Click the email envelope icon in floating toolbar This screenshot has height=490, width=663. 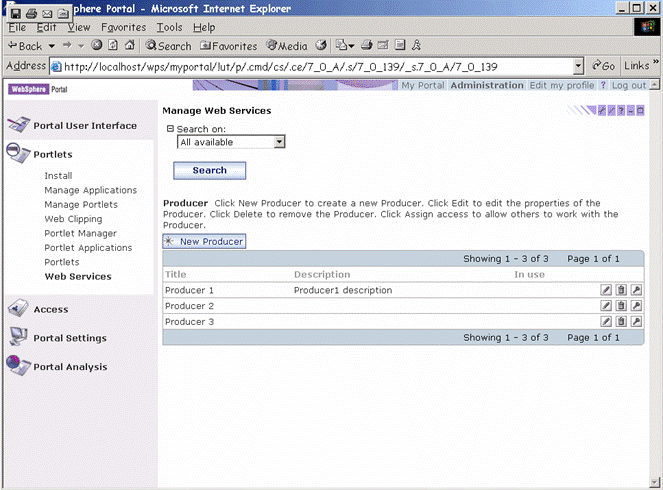pyautogui.click(x=47, y=14)
